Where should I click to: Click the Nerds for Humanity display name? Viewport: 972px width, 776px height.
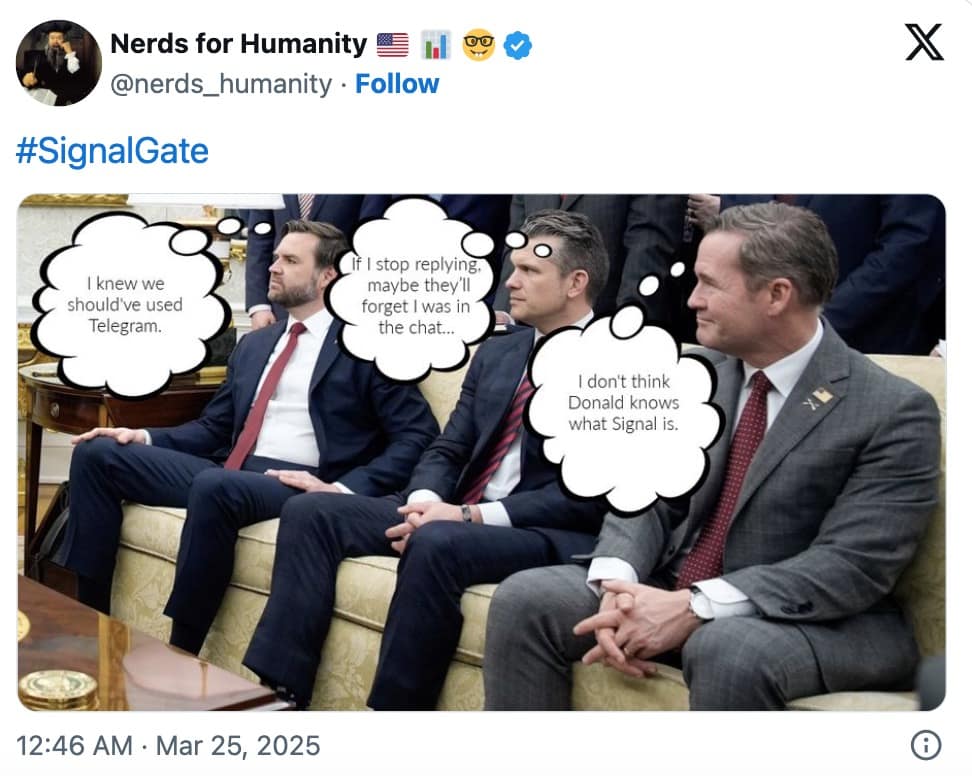click(238, 44)
